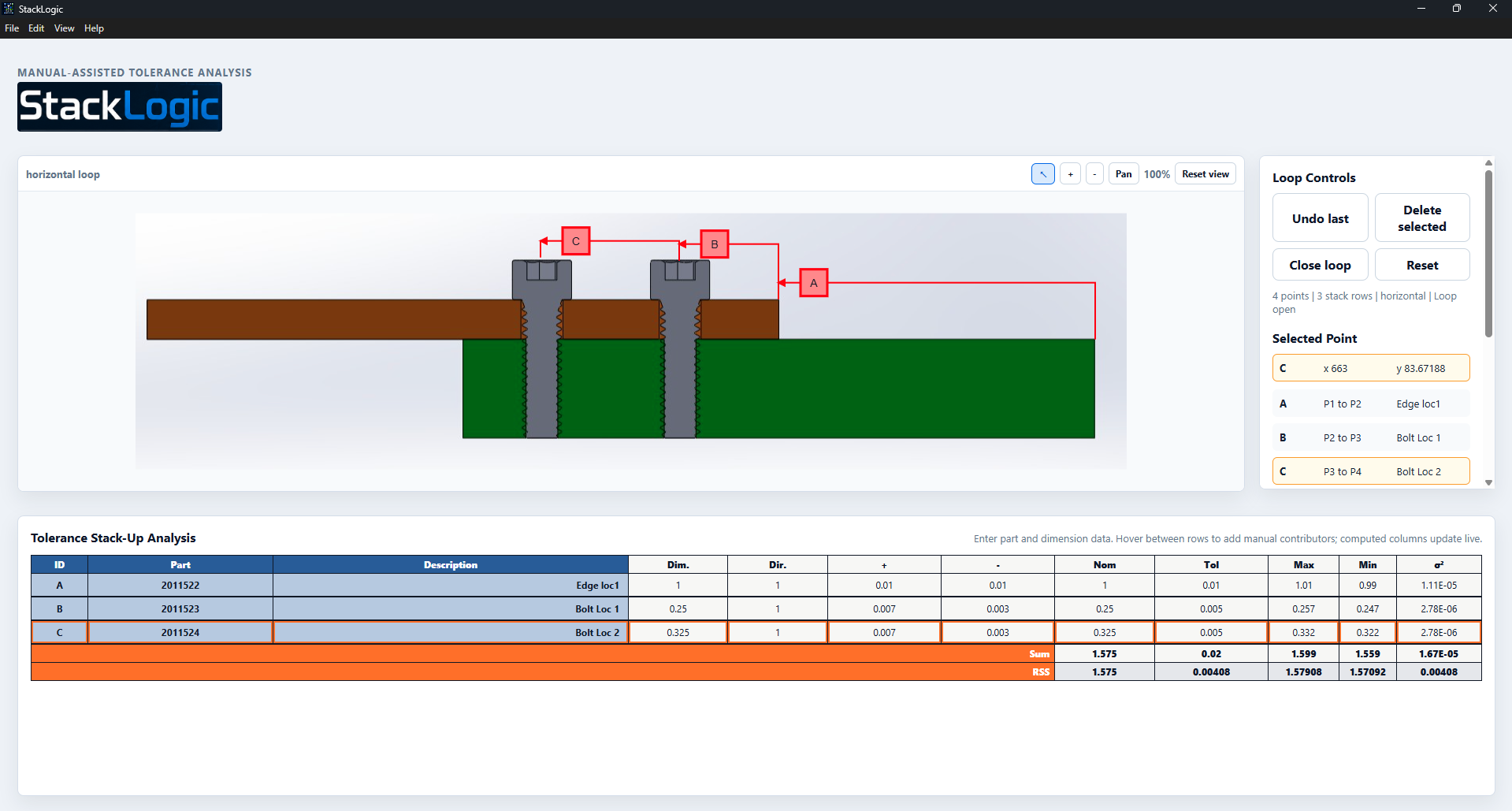Click part cell 2011522
The height and width of the screenshot is (811, 1512).
click(x=180, y=586)
